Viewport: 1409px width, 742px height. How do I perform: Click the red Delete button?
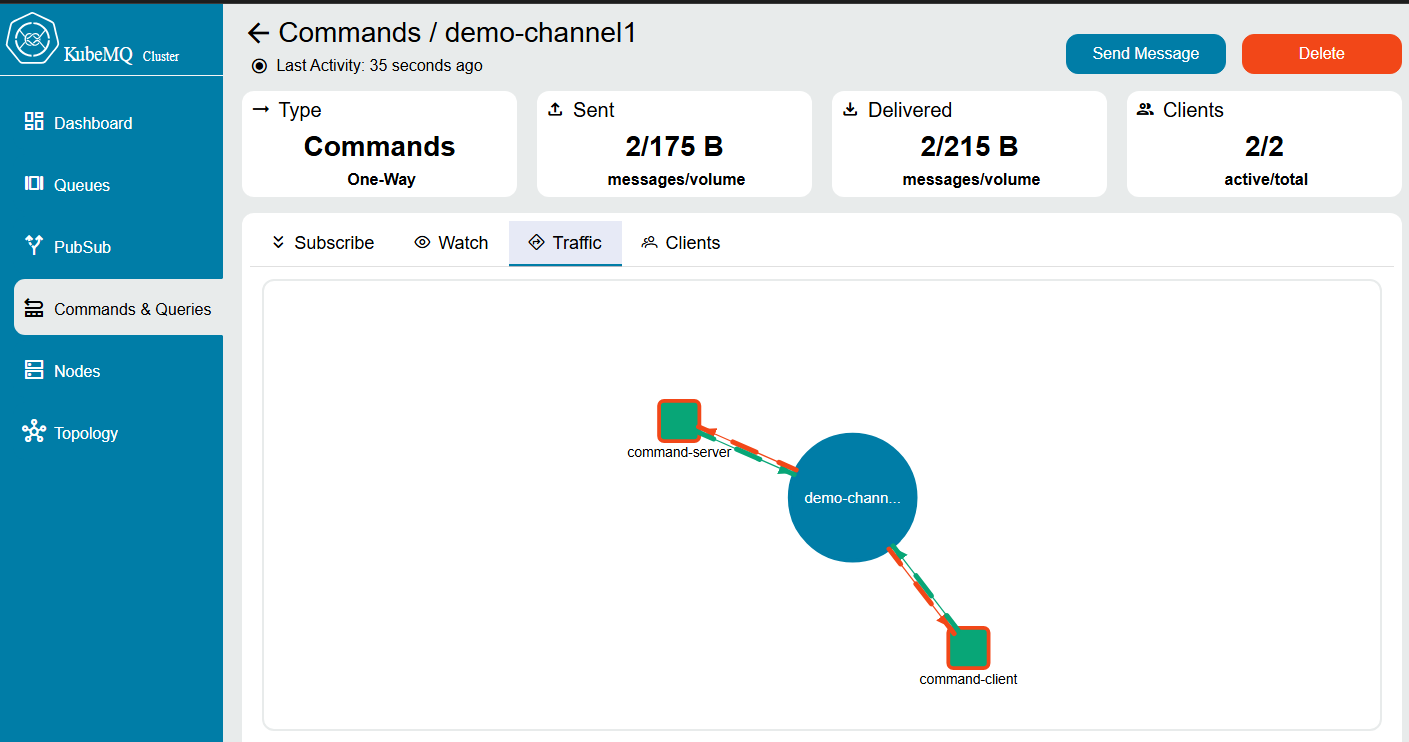[1321, 54]
